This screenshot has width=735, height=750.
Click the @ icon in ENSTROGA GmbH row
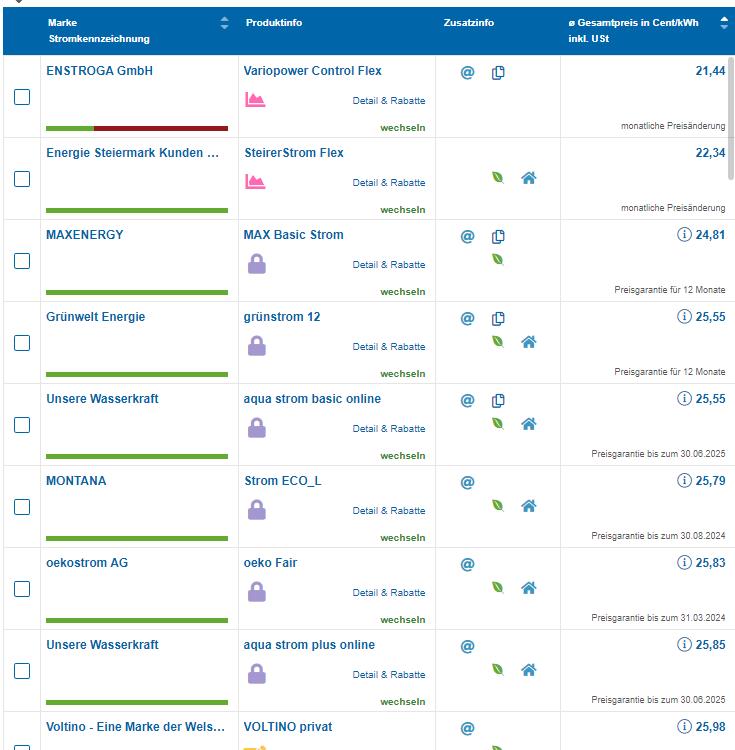[467, 73]
